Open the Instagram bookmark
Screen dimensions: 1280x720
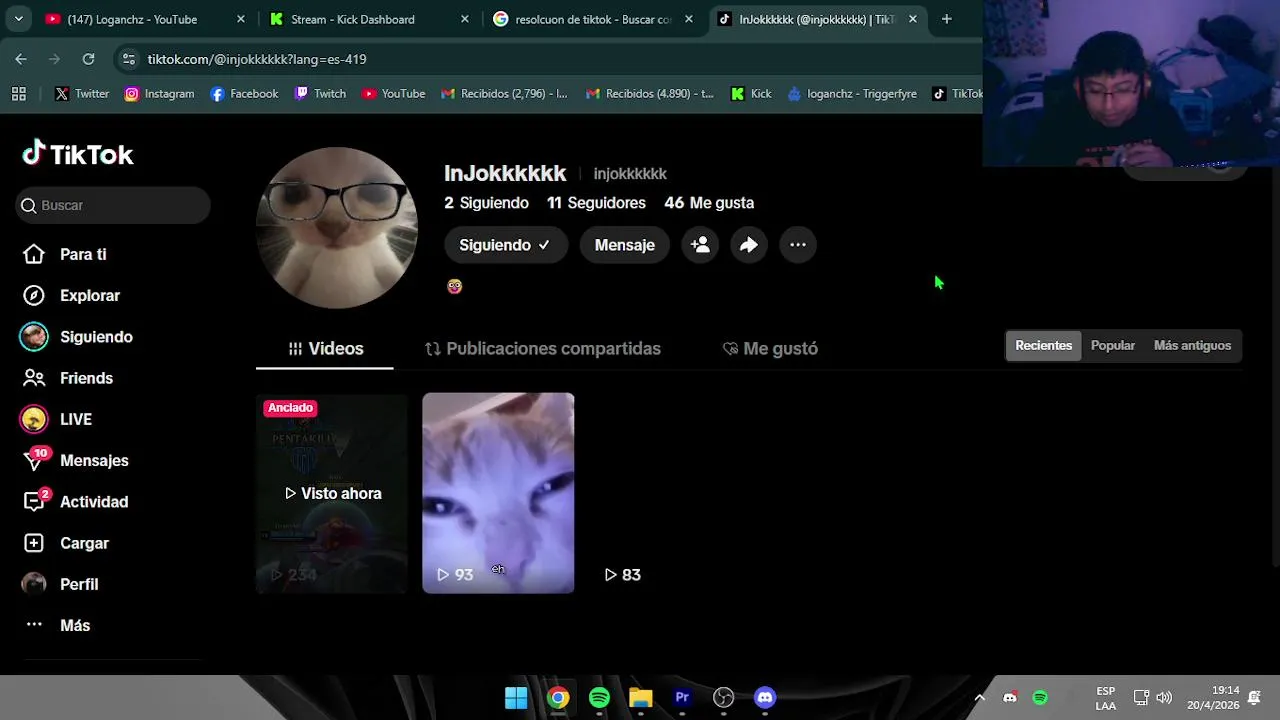coord(159,93)
